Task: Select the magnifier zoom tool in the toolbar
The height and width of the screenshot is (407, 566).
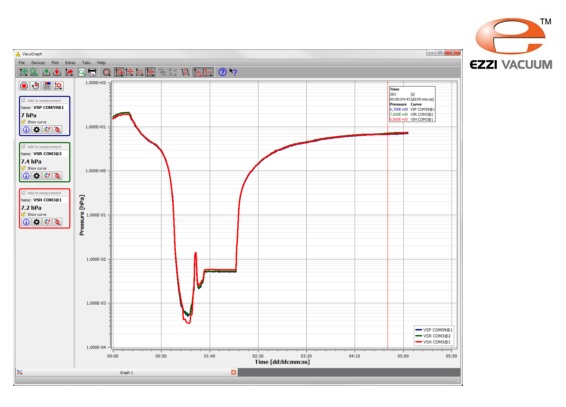Action: coord(107,72)
